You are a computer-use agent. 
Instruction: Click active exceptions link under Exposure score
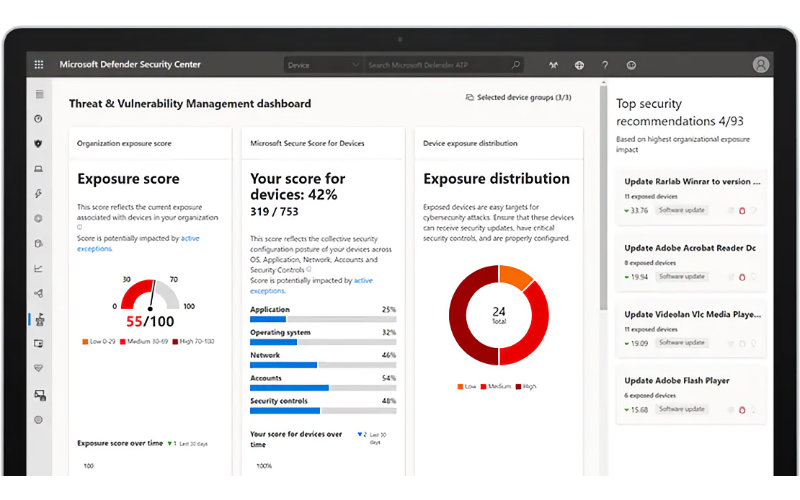pos(190,238)
